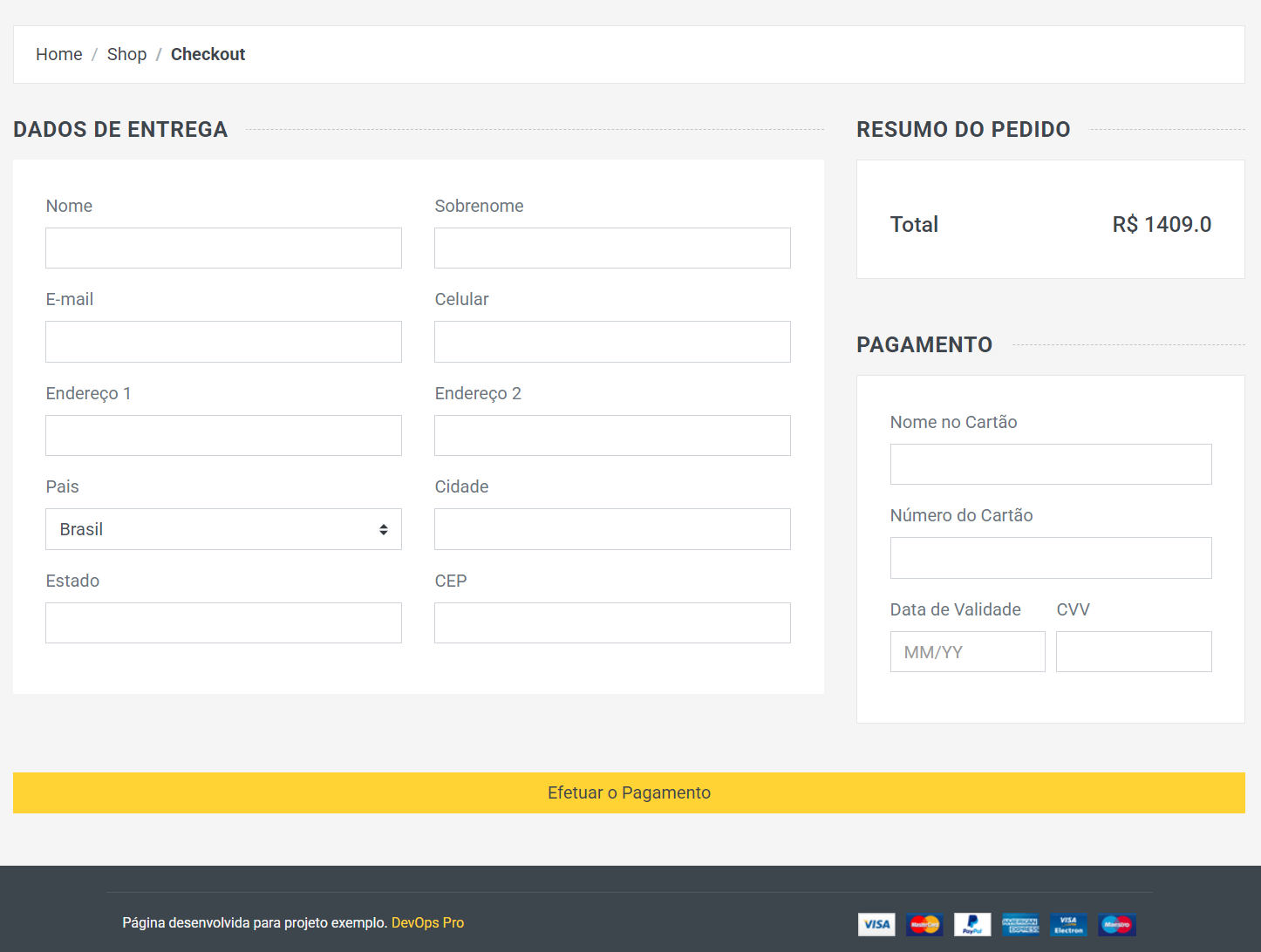Click the Nome no Cartão field

(x=1051, y=464)
